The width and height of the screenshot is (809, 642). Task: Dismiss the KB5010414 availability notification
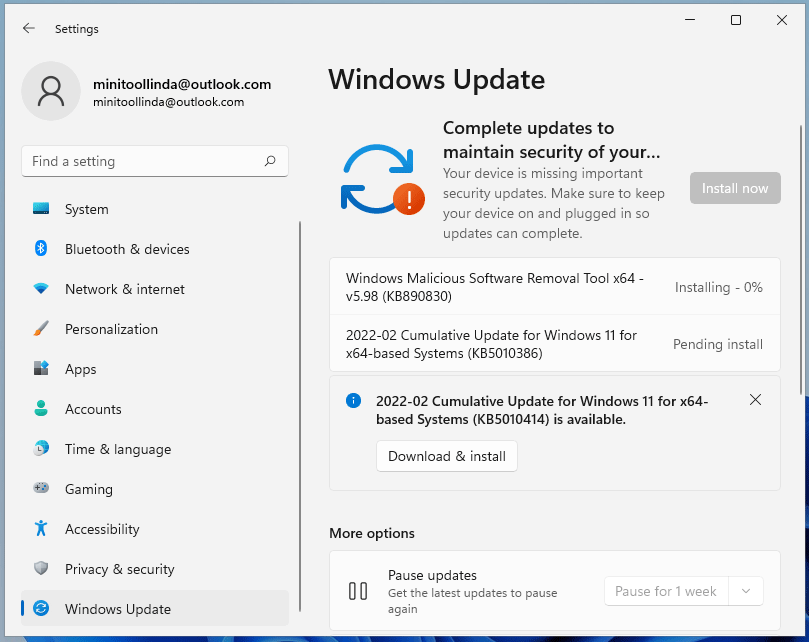[755, 399]
